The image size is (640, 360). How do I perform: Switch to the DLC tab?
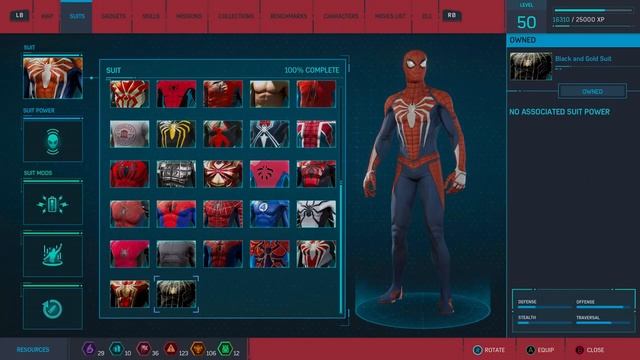pyautogui.click(x=427, y=16)
